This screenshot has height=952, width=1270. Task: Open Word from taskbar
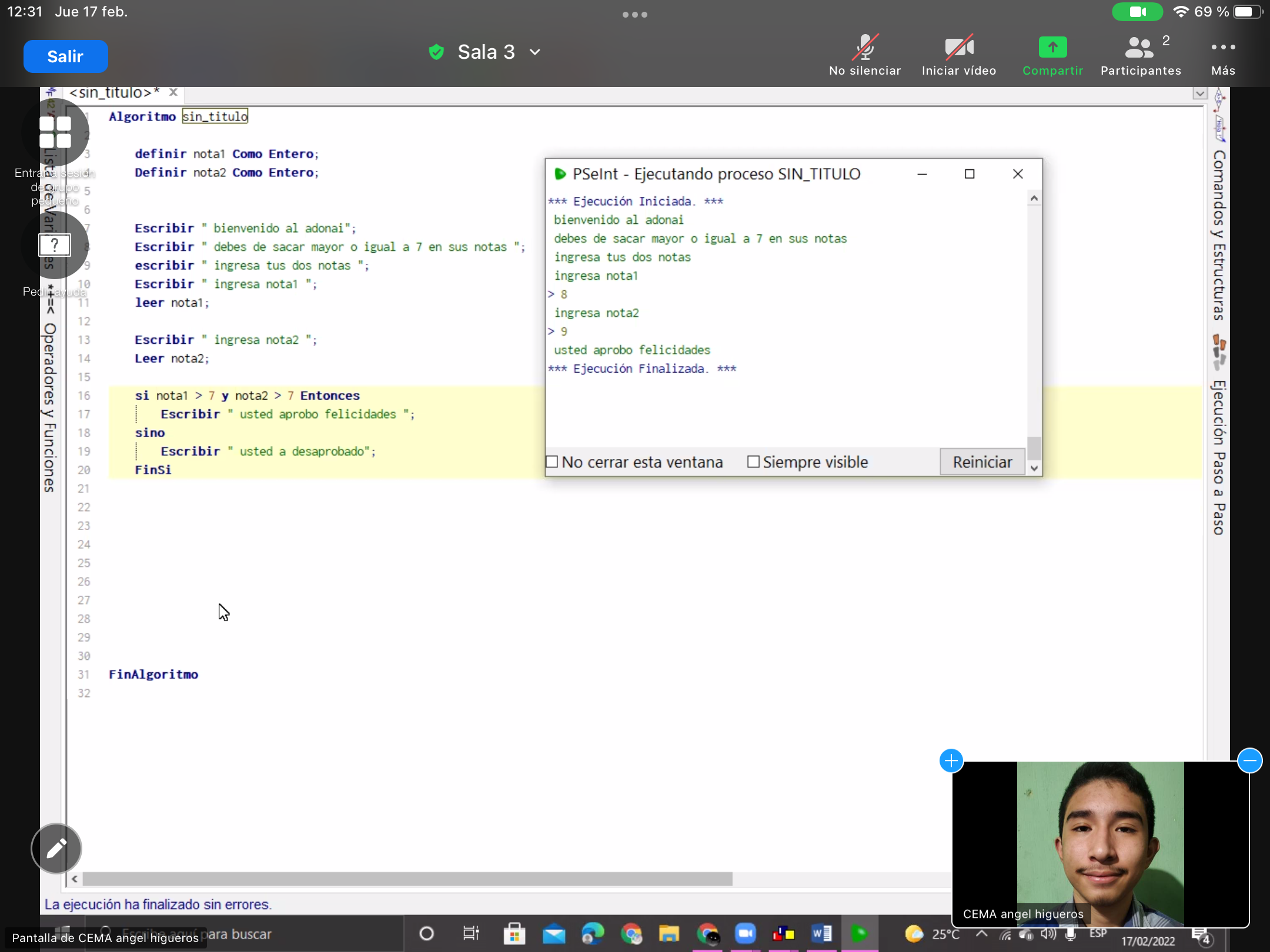tap(821, 933)
